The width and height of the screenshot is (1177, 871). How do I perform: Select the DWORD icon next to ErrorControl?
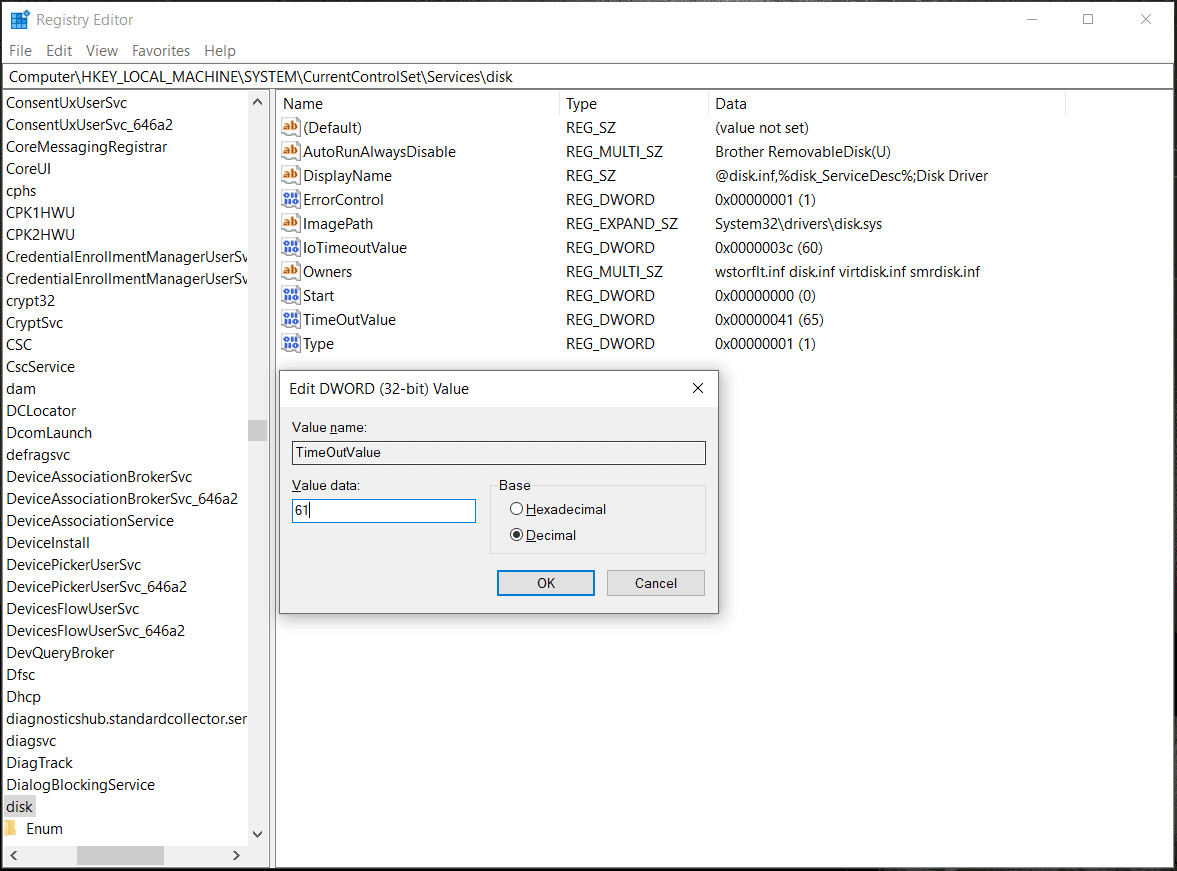288,199
